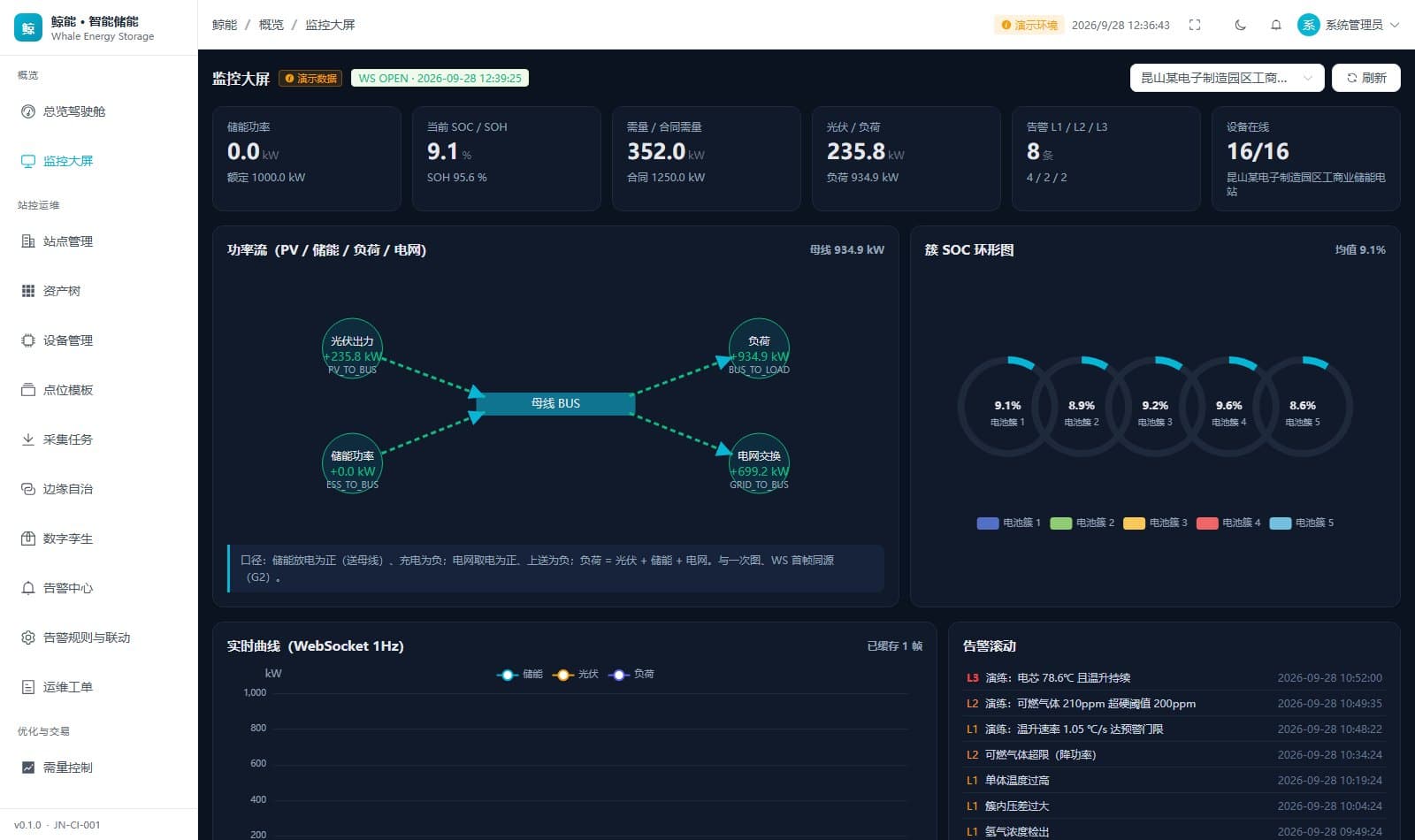Screen dimensions: 1415x840
Task: Click the 数字孪生 icon in the sidebar
Action: tap(28, 538)
